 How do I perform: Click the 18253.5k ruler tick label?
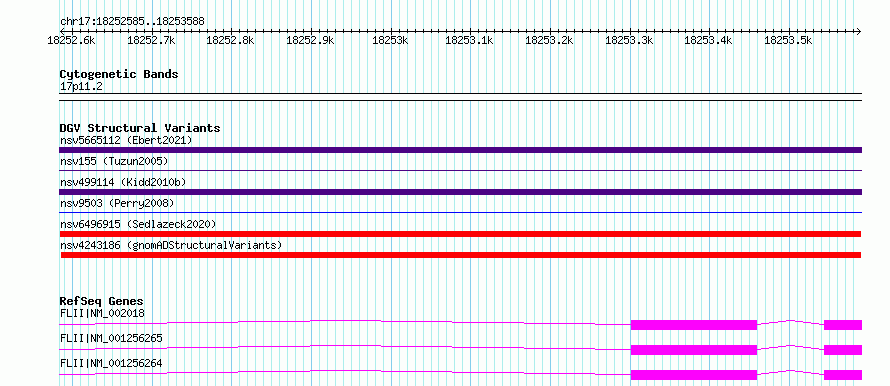click(788, 40)
